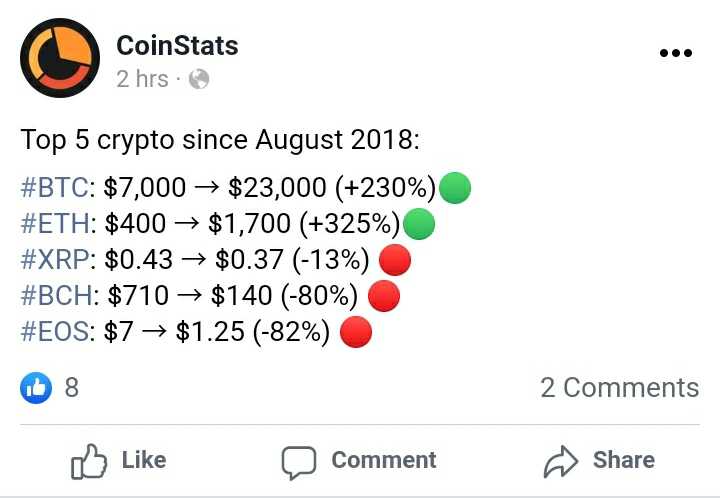Like the CoinStats post
The image size is (720, 498).
coord(118,460)
